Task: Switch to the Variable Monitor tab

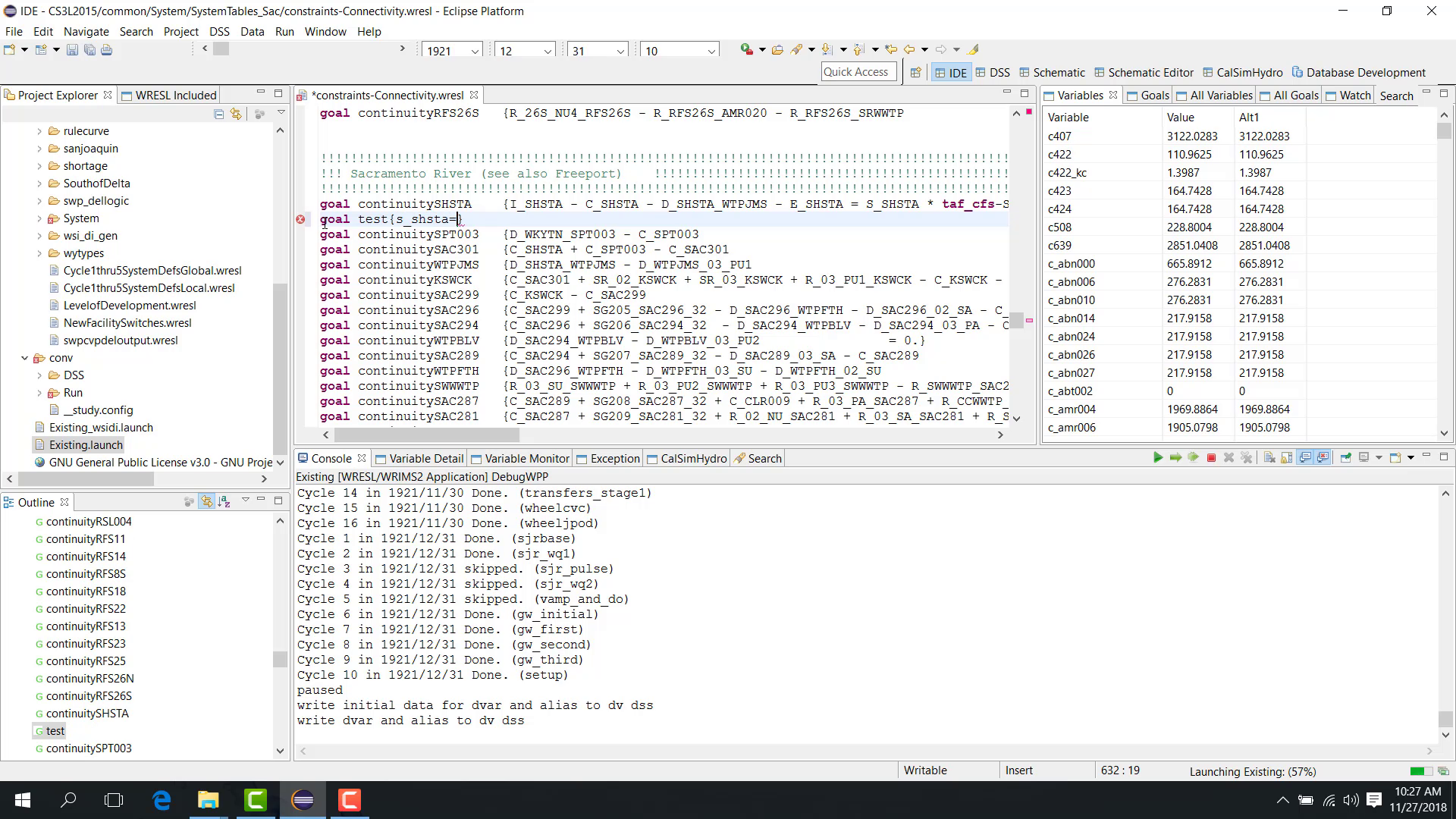Action: [519, 458]
